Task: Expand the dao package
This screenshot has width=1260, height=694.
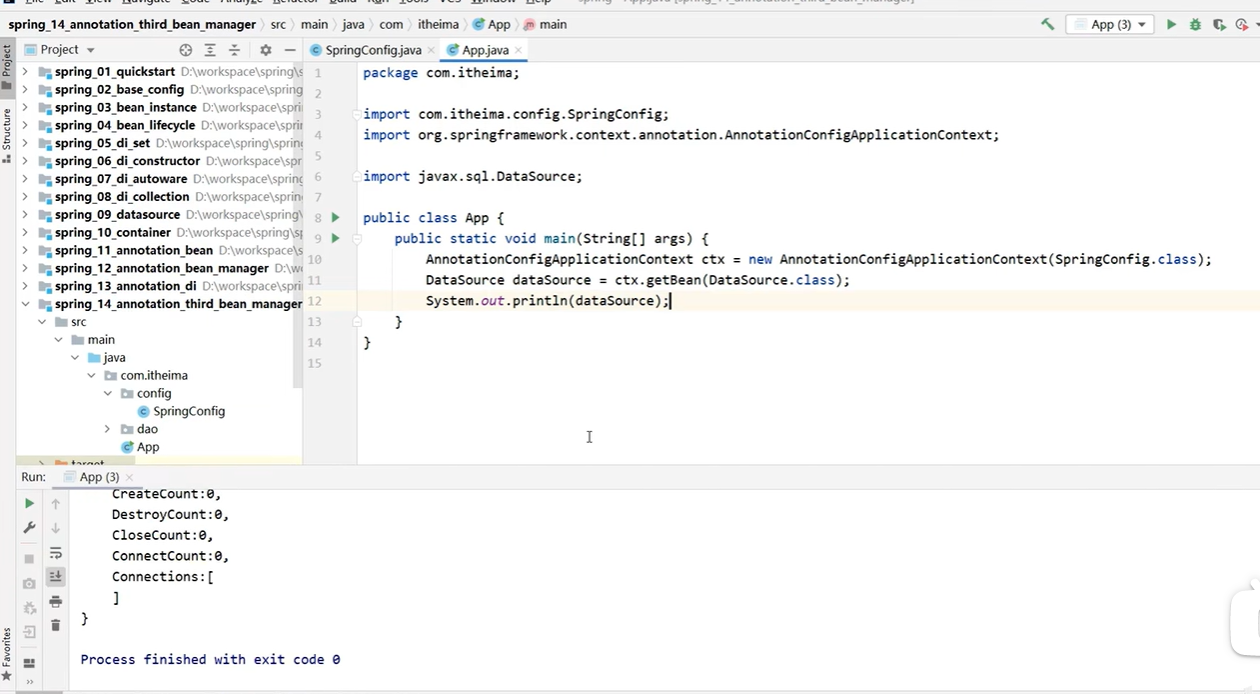Action: (x=108, y=429)
